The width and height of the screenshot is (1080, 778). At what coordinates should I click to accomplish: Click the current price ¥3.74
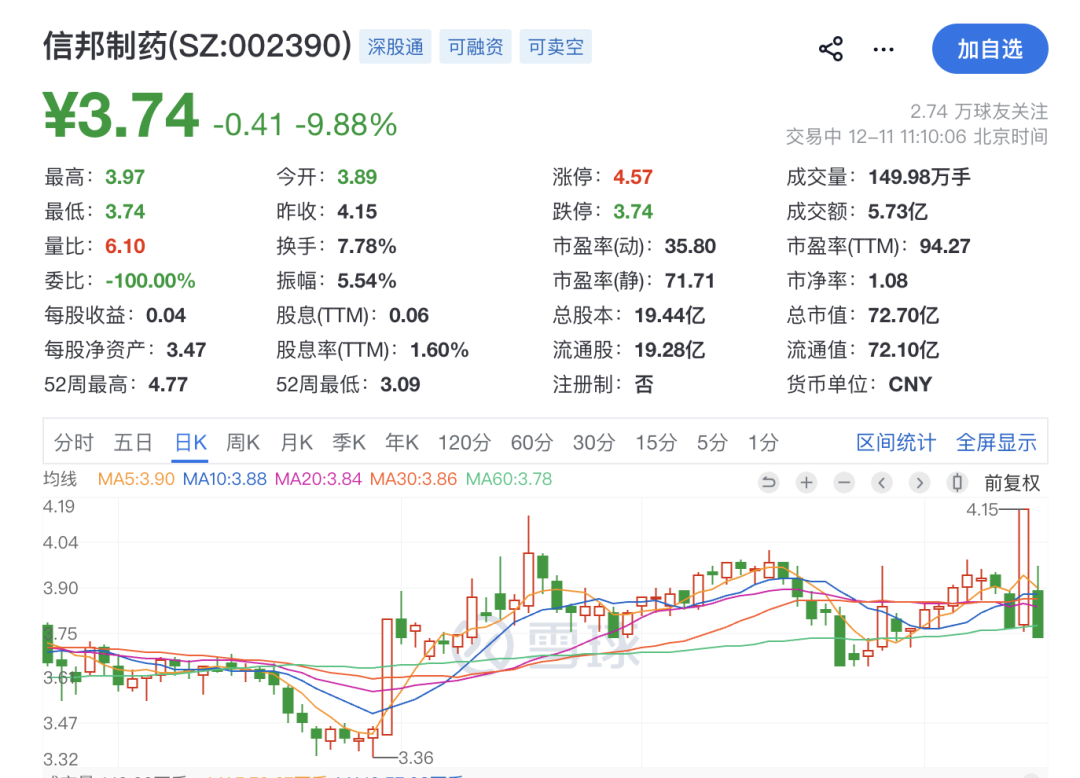(x=121, y=115)
